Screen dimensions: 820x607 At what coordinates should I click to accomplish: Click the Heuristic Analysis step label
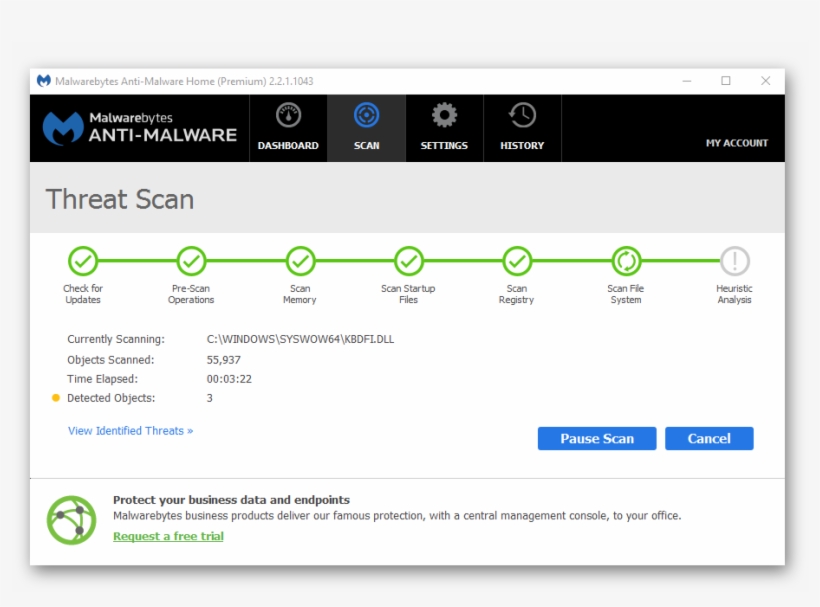pos(734,294)
